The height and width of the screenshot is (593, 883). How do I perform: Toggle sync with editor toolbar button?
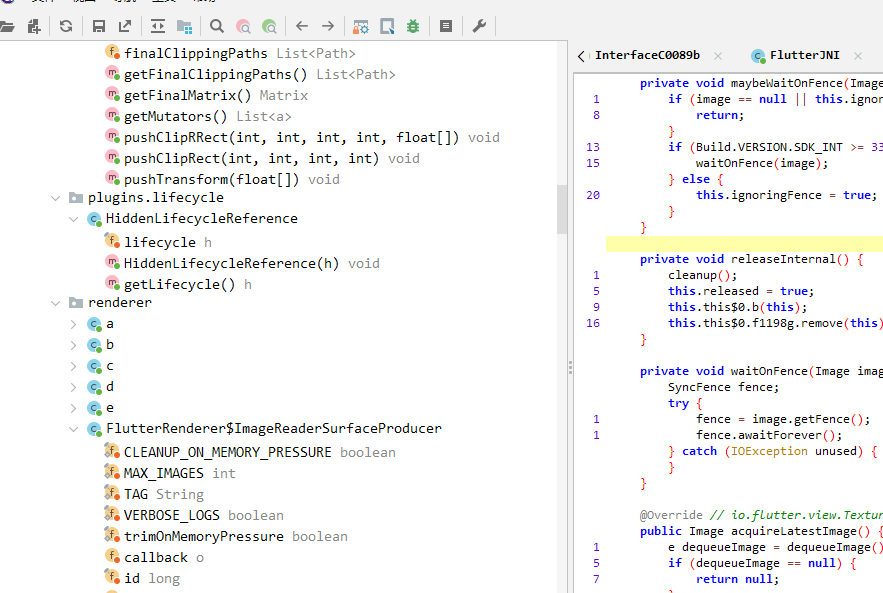point(158,26)
